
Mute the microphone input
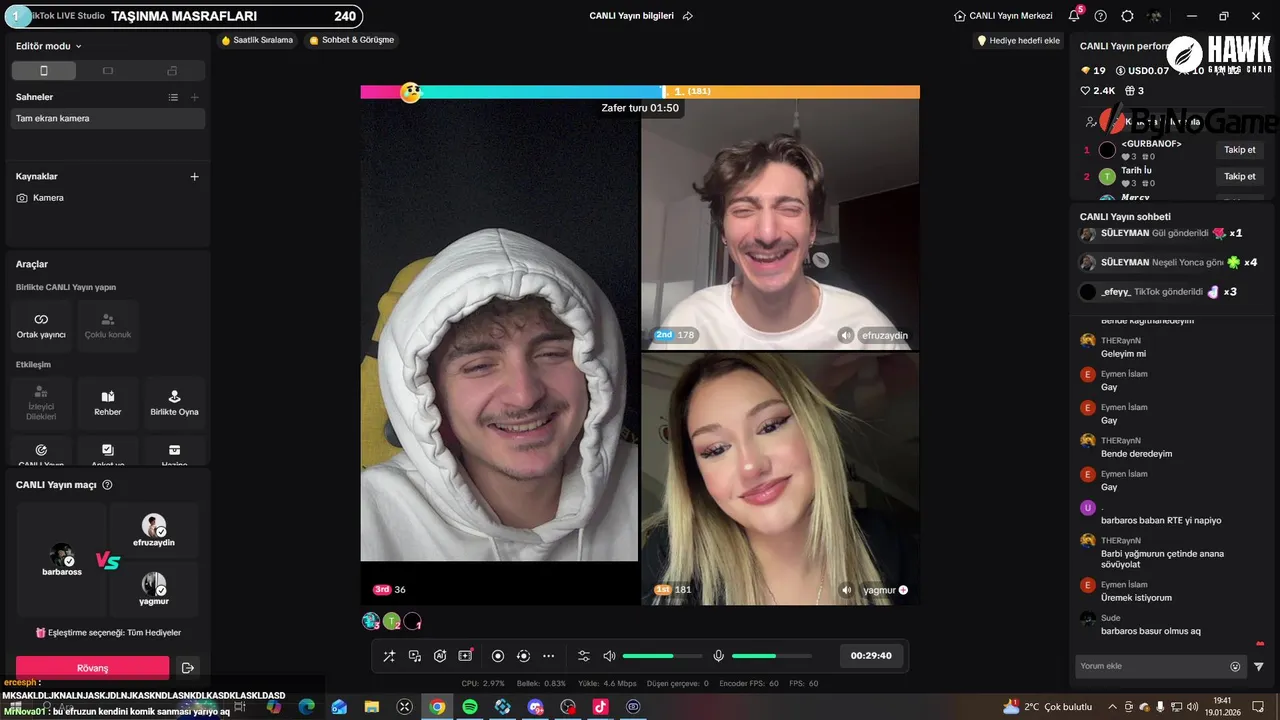point(718,656)
